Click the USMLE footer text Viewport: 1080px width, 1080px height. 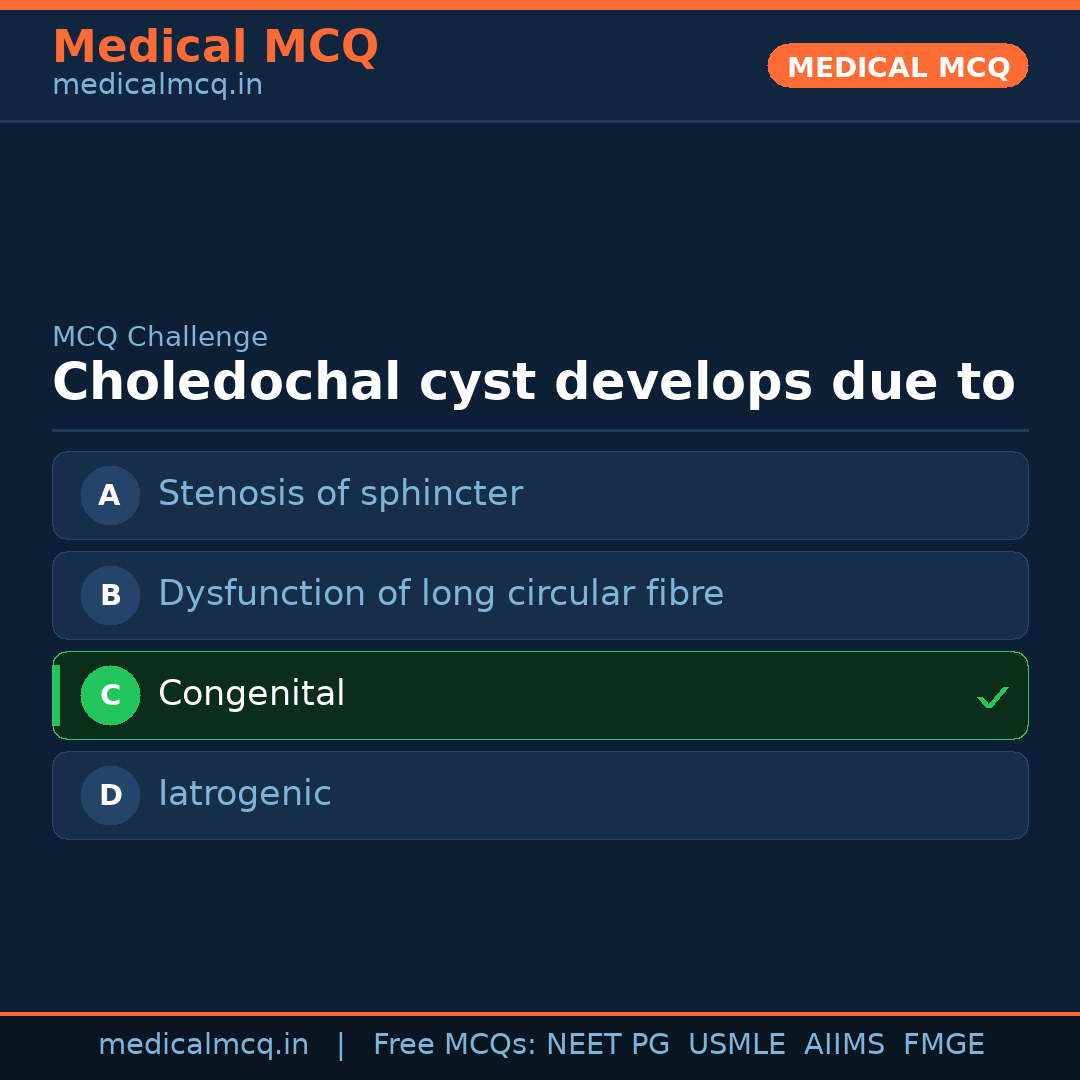click(736, 1045)
